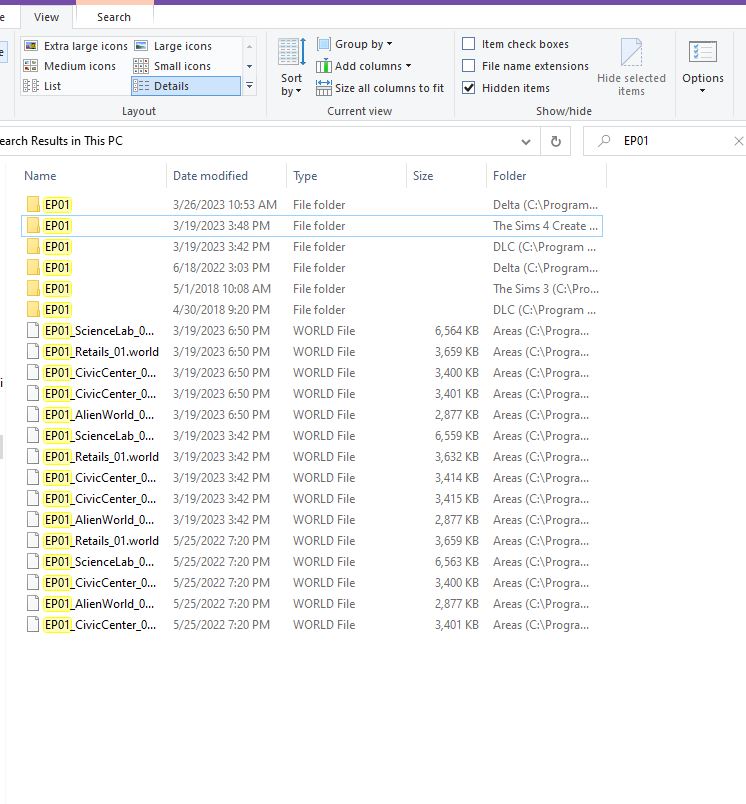Select EP01_AlienWorld file modified 5/25/2022
746x804 pixels.
312,604
